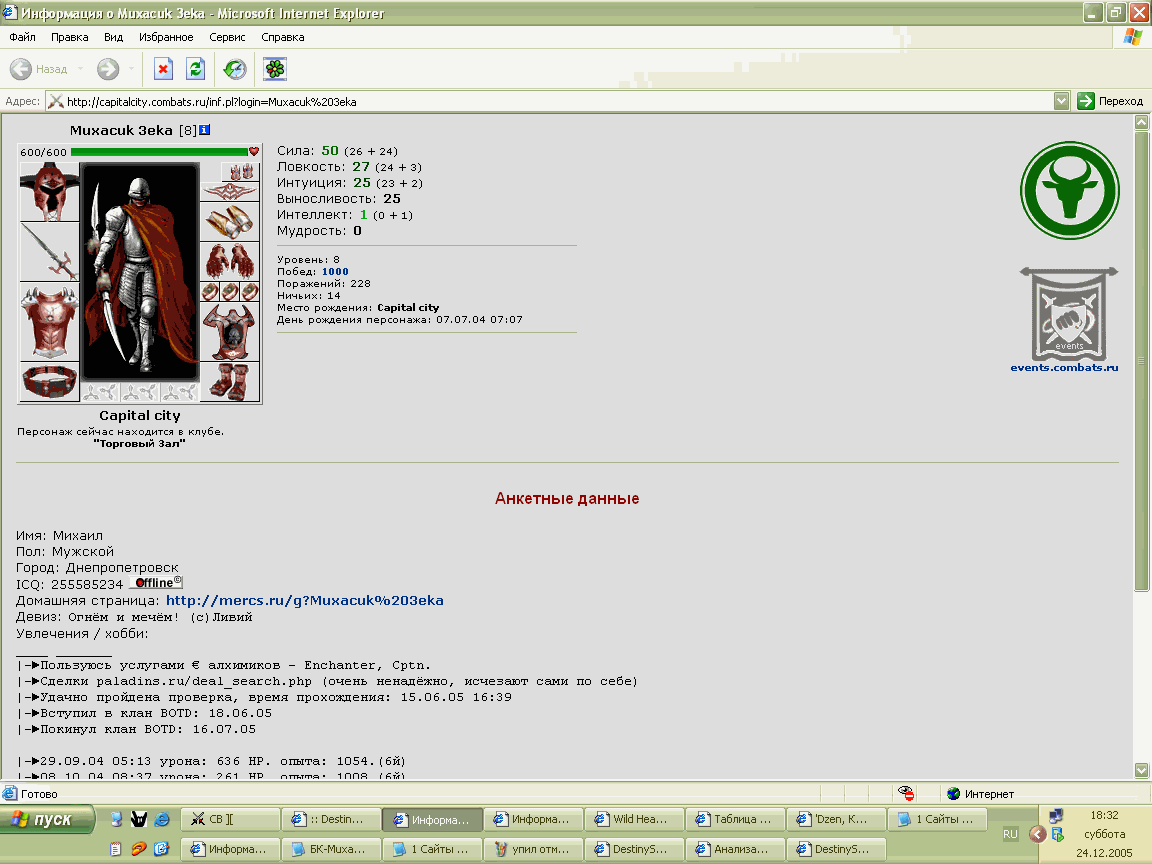Open the Файл menu
The width and height of the screenshot is (1152, 864).
click(x=22, y=37)
